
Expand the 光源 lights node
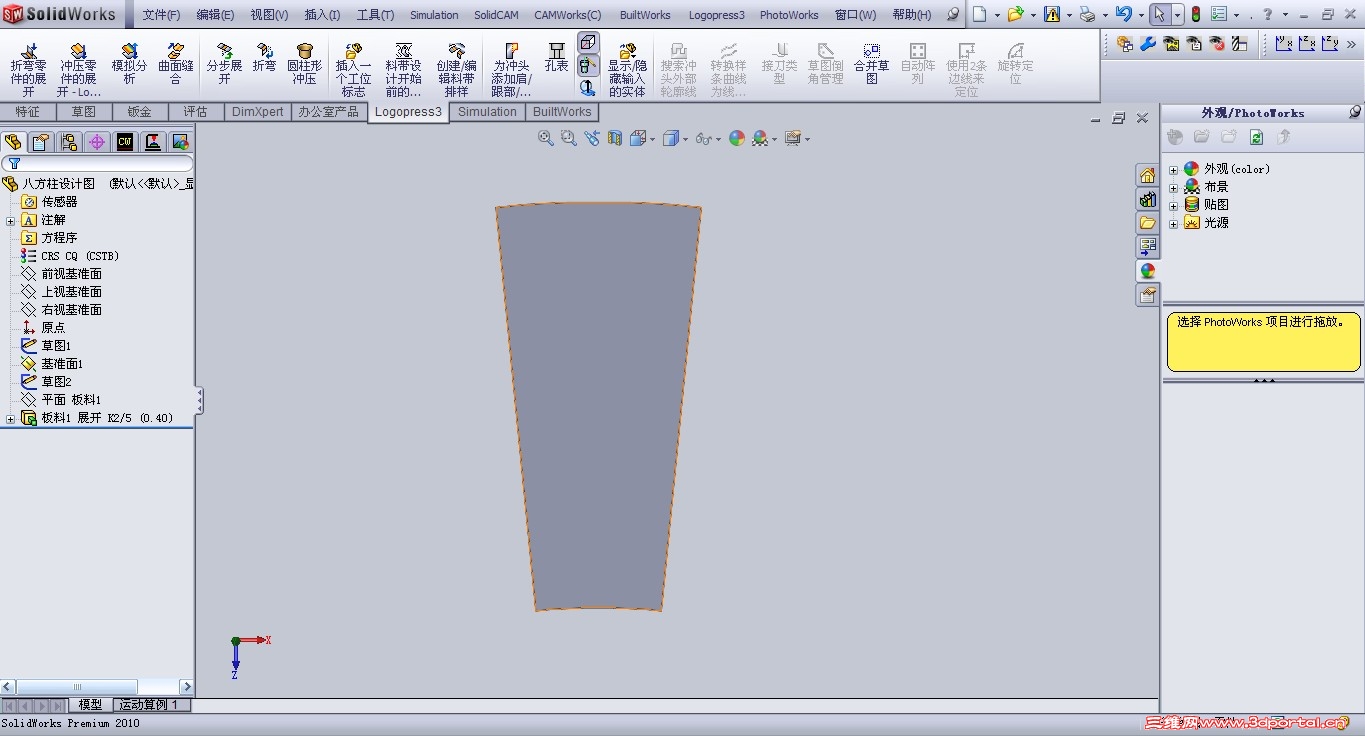(1174, 223)
